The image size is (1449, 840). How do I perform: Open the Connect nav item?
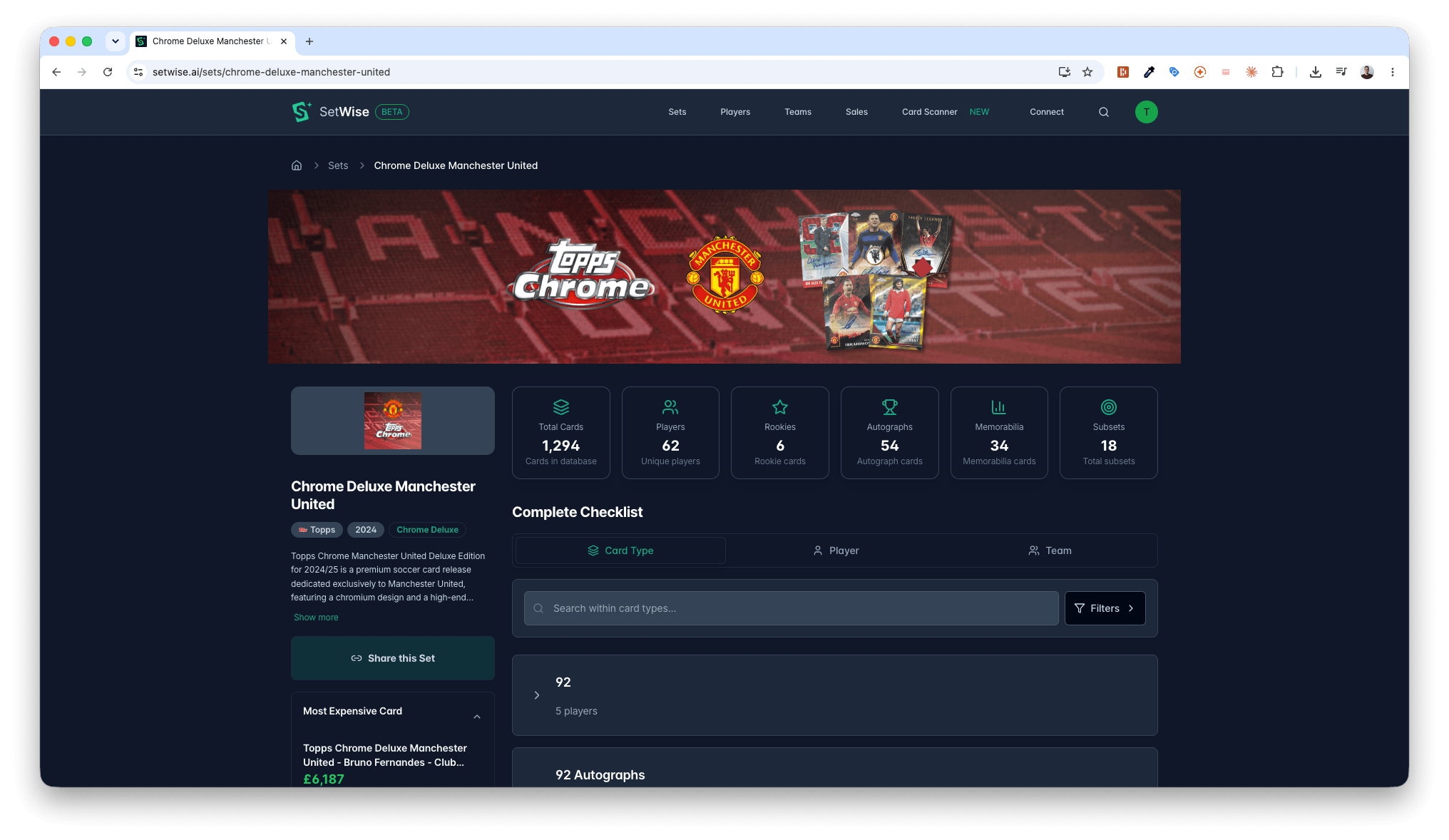pos(1047,112)
